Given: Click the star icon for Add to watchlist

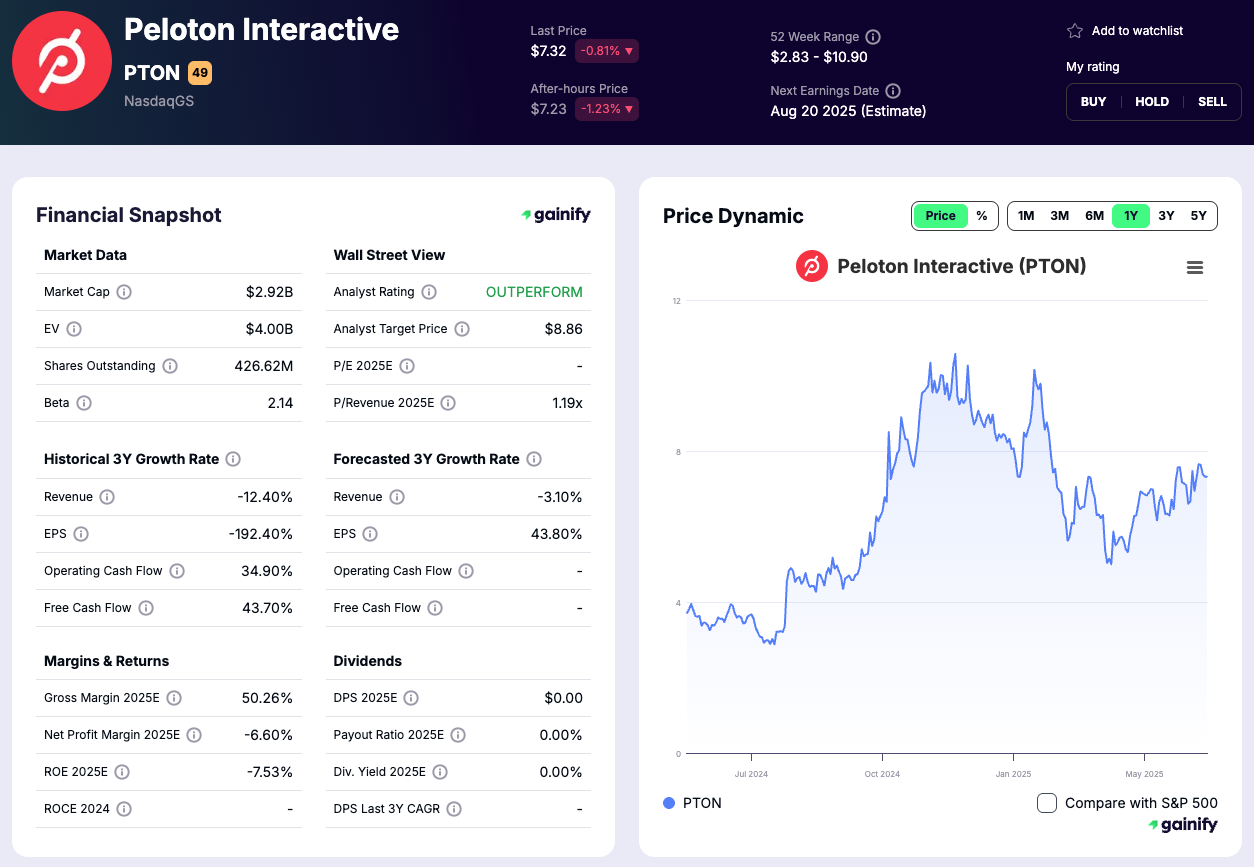Looking at the screenshot, I should tap(1075, 31).
